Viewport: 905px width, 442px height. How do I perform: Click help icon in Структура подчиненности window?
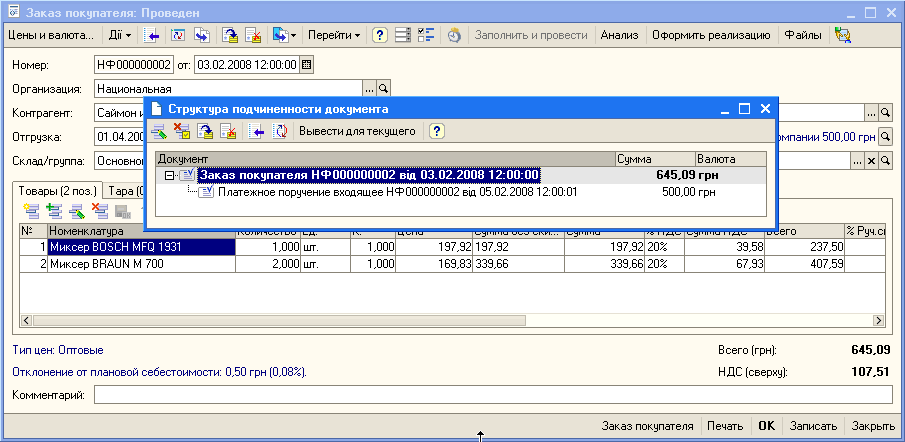click(437, 131)
